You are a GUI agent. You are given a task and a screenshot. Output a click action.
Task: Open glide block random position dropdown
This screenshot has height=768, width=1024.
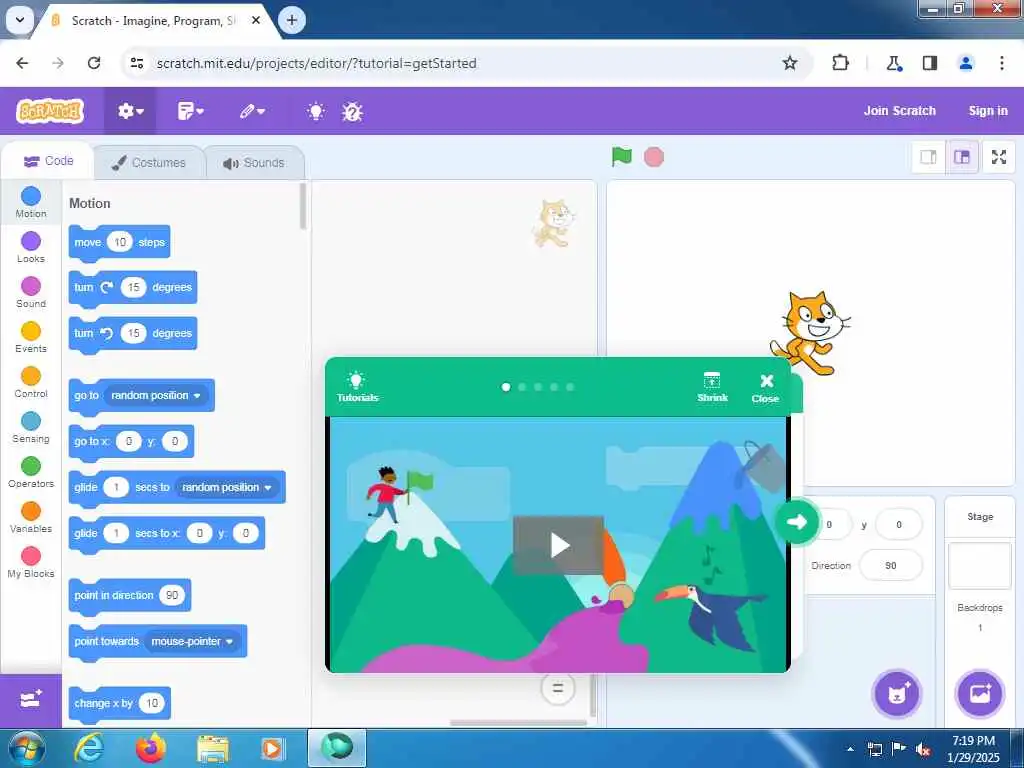click(227, 487)
